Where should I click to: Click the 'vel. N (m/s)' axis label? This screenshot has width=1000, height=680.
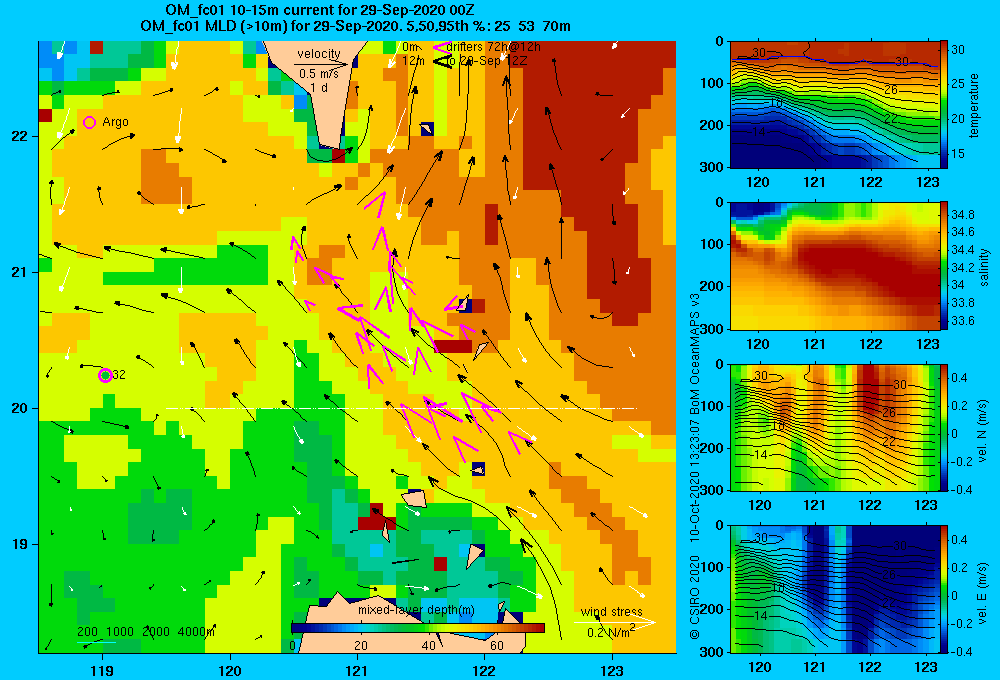coord(983,431)
